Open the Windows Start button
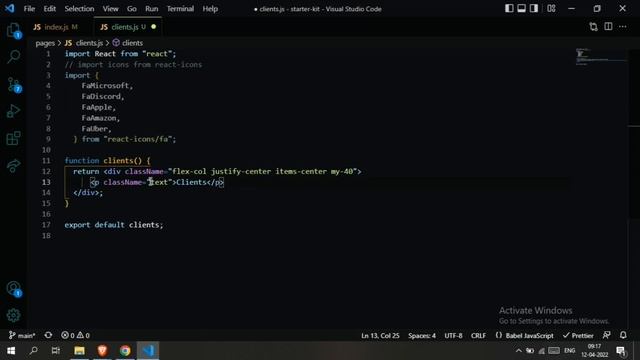Image resolution: width=640 pixels, height=360 pixels. [x=11, y=351]
